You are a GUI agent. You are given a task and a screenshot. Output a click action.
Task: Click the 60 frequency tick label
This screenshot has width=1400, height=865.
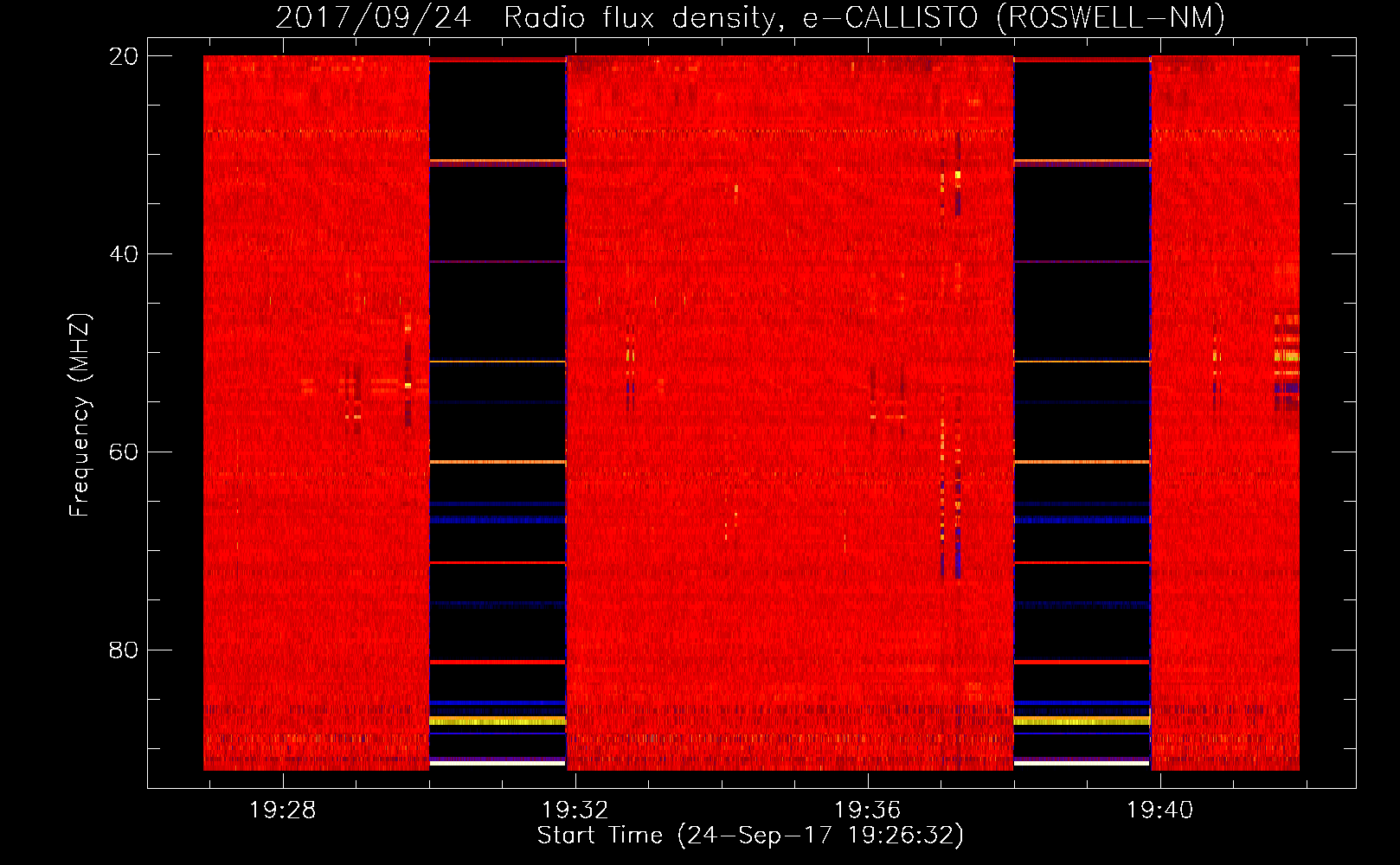tap(124, 452)
